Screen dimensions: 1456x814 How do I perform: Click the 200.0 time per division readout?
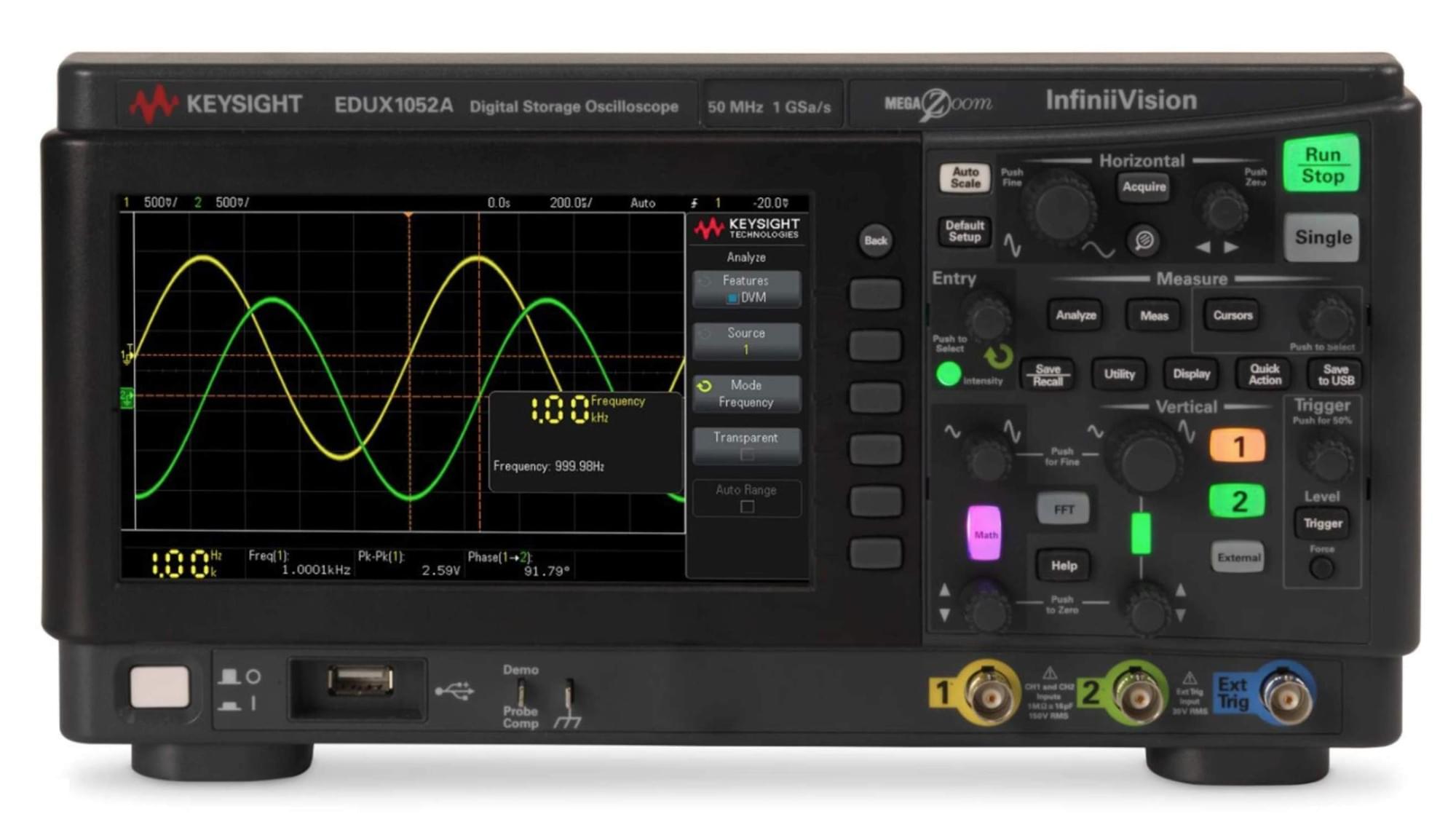571,203
